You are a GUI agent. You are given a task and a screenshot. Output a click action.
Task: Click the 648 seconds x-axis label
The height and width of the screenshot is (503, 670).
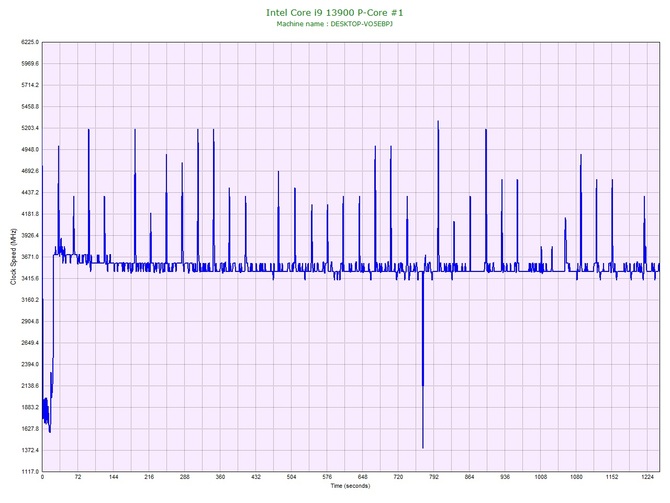click(363, 477)
